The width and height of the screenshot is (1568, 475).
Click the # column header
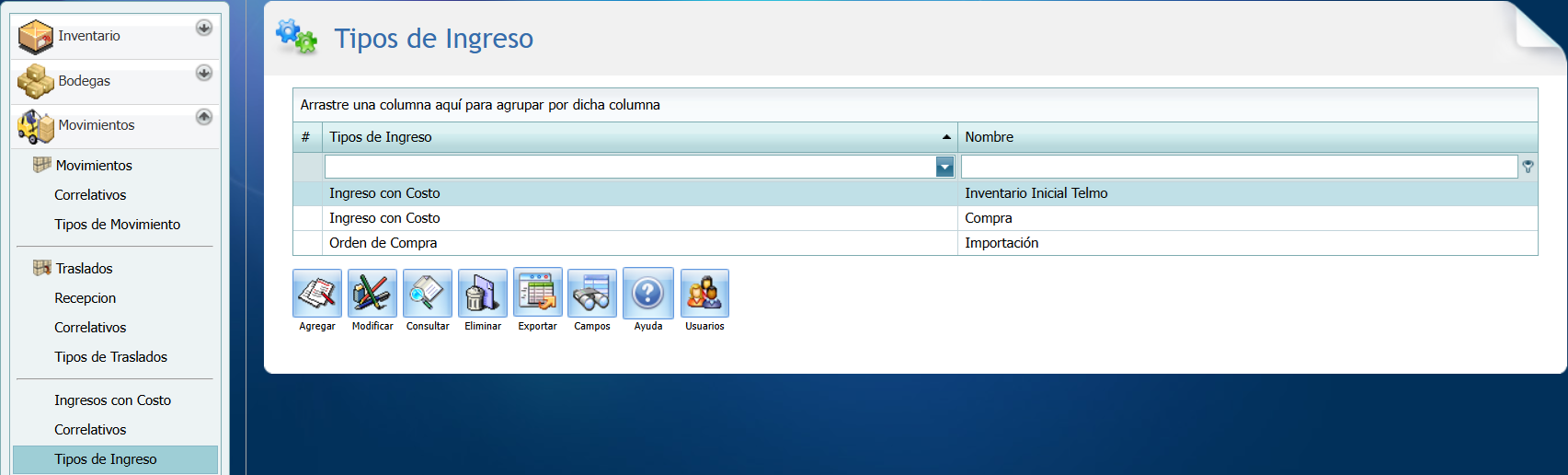(x=307, y=137)
